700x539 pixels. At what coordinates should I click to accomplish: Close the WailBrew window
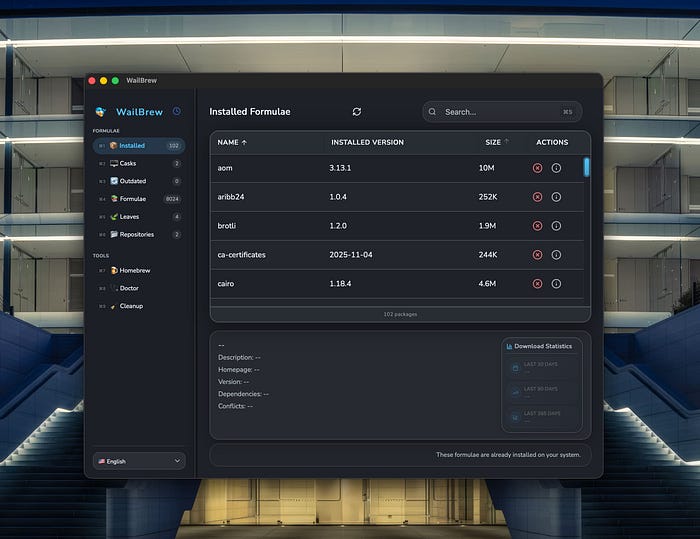92,80
